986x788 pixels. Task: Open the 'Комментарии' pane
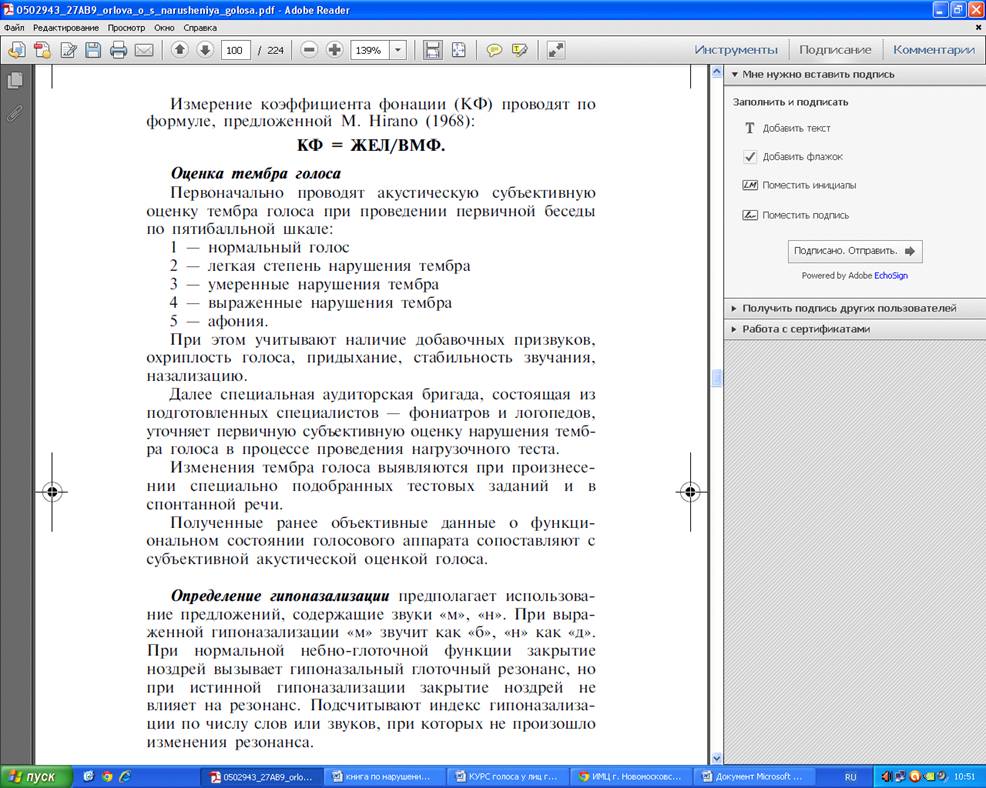[x=933, y=50]
